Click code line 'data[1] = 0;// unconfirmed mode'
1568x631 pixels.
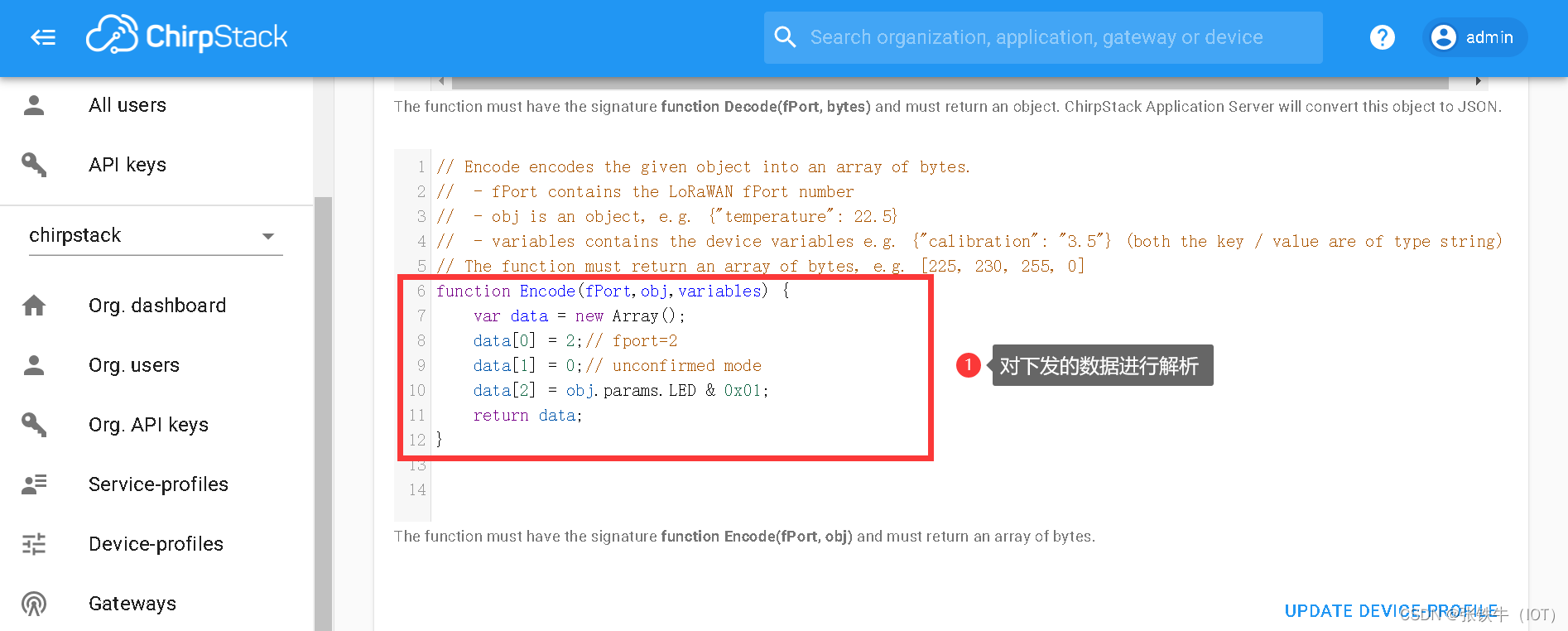coord(618,365)
